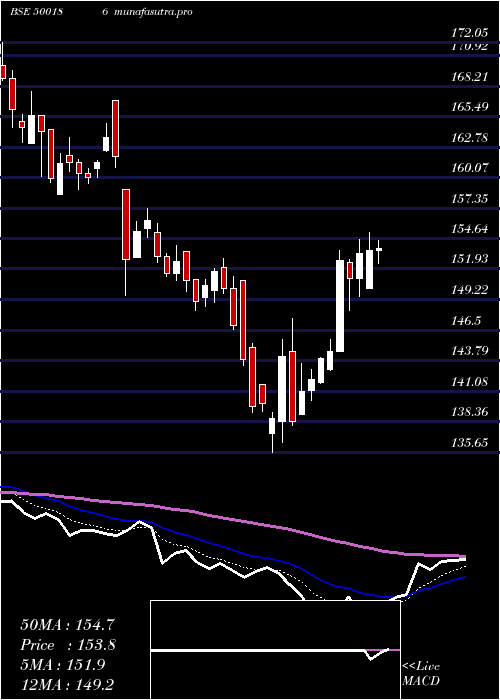Click the 12MA : 149.2 reading
Viewport: 500px width, 700px height.
[x=68, y=684]
